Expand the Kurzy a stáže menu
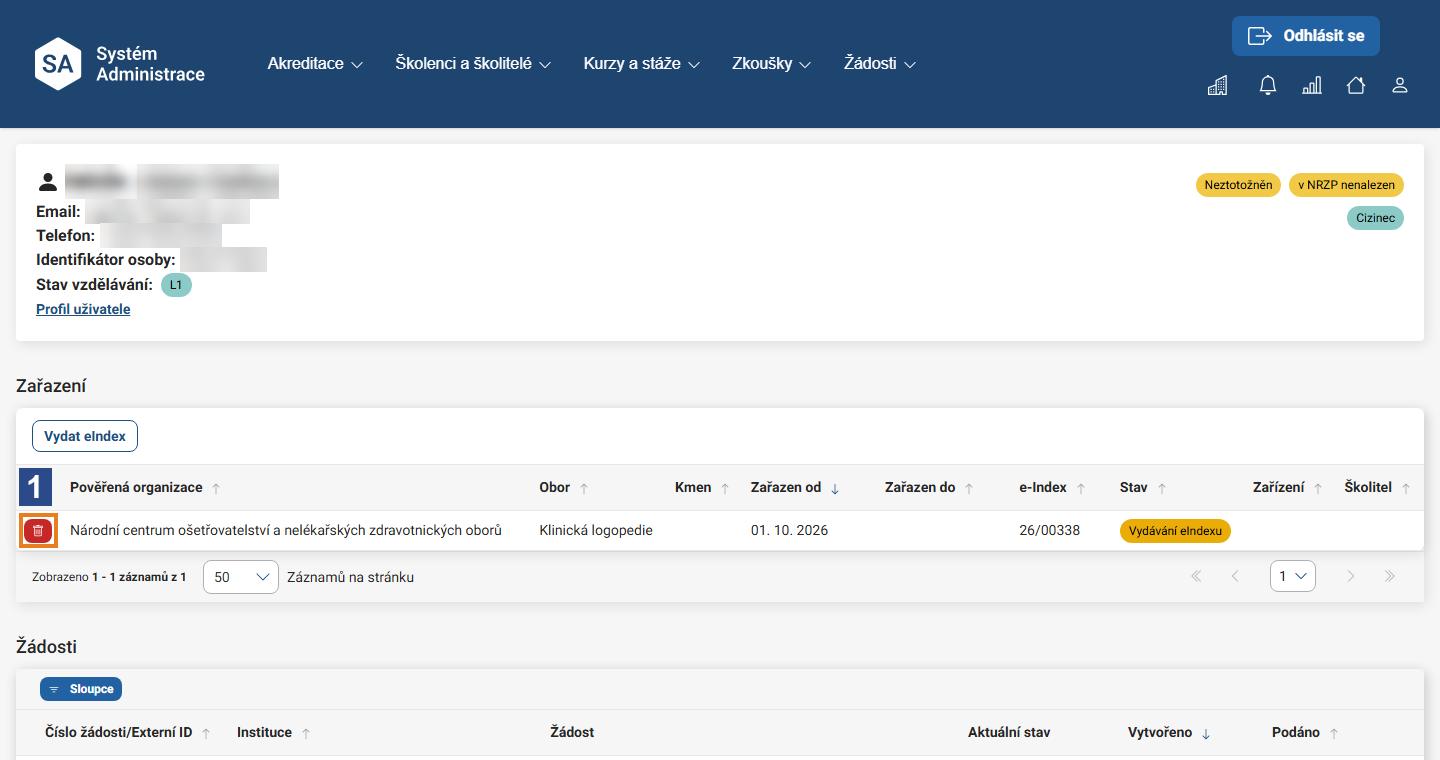Viewport: 1440px width, 760px height. pos(642,64)
